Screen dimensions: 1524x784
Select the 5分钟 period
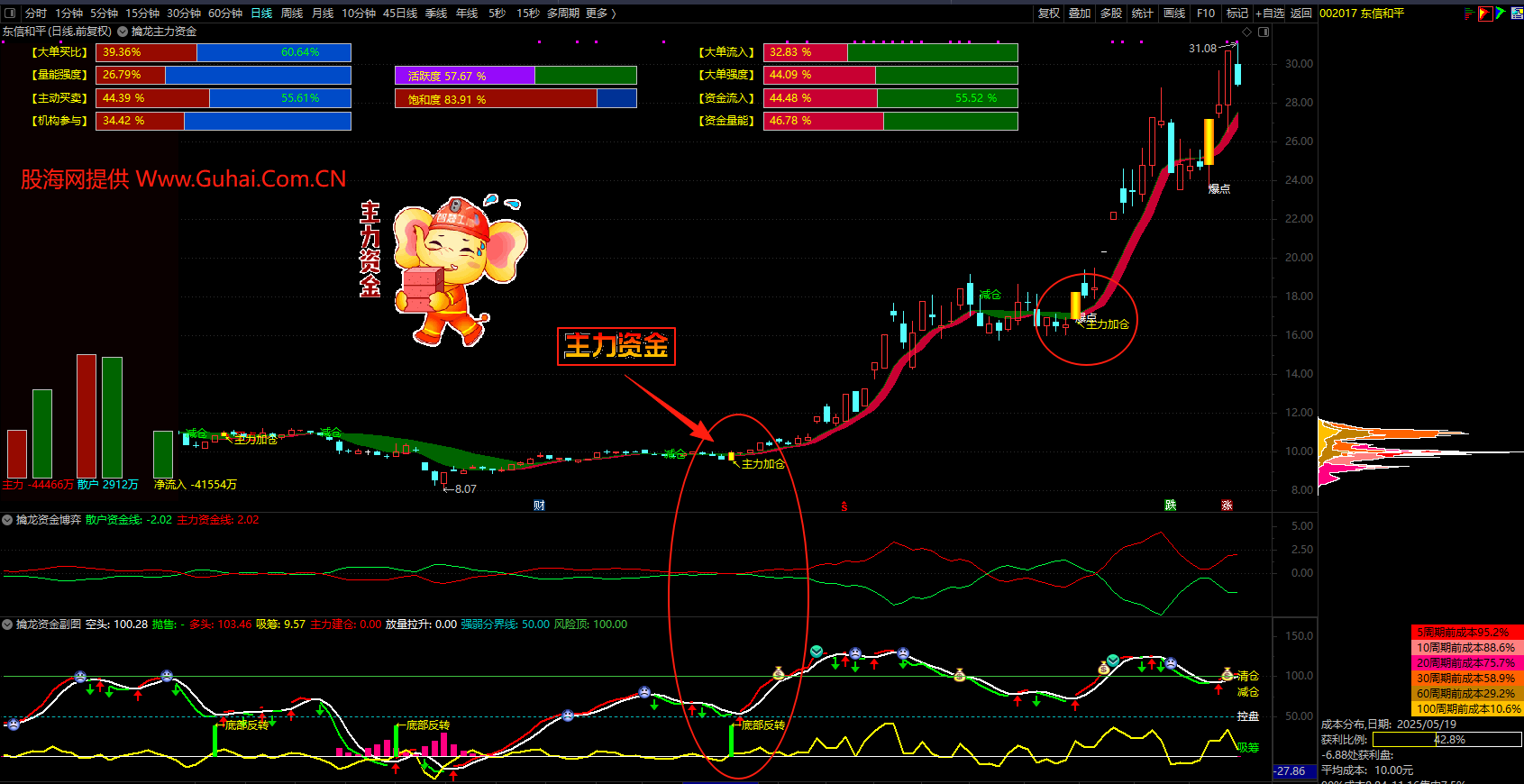coord(105,13)
